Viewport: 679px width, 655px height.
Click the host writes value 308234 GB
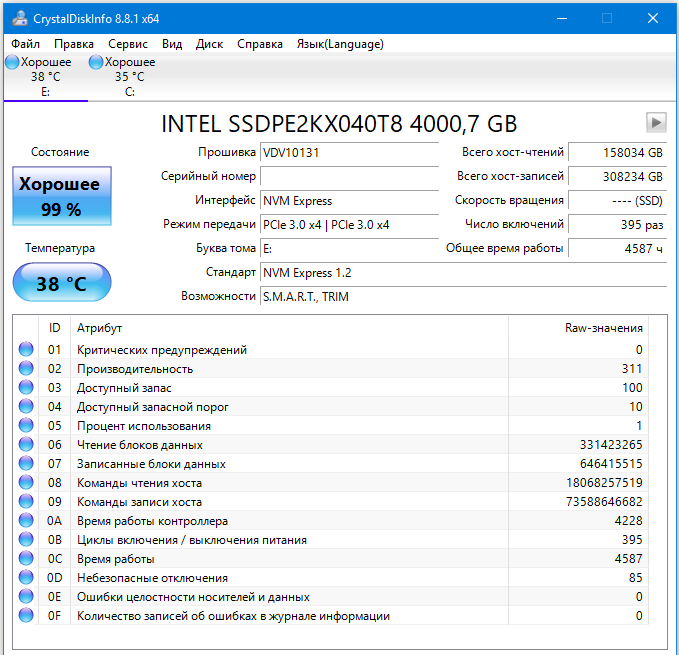click(x=617, y=177)
